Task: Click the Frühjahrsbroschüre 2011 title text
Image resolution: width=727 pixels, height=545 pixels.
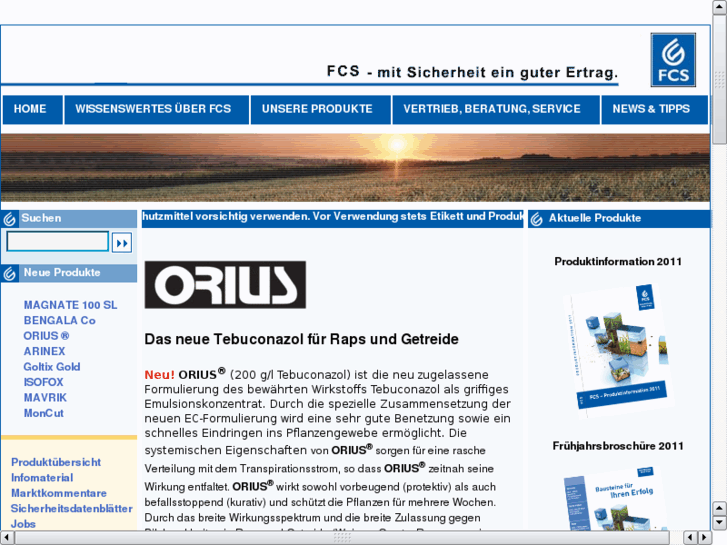Action: coord(618,446)
